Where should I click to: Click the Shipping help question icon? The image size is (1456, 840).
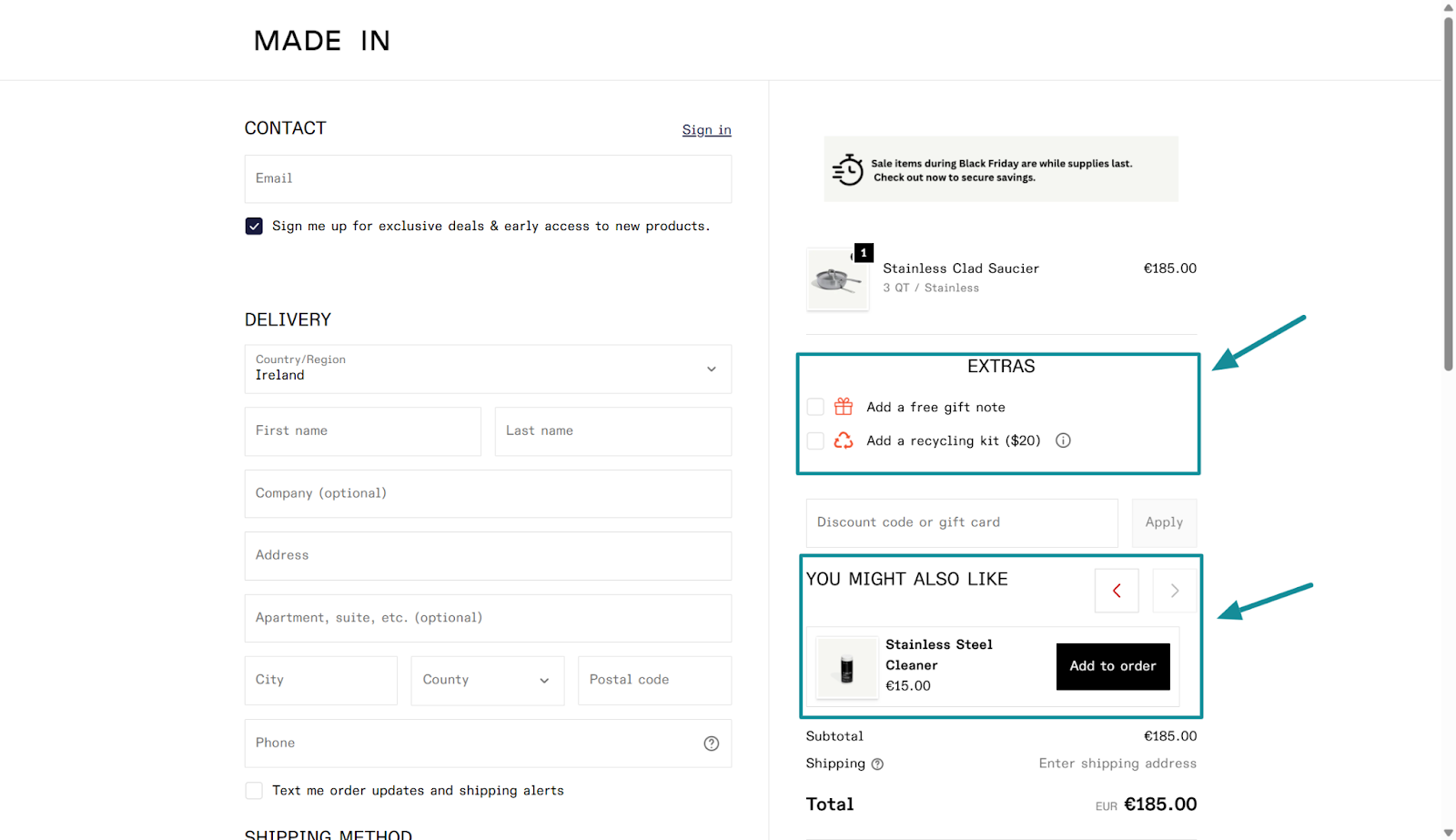coord(877,764)
